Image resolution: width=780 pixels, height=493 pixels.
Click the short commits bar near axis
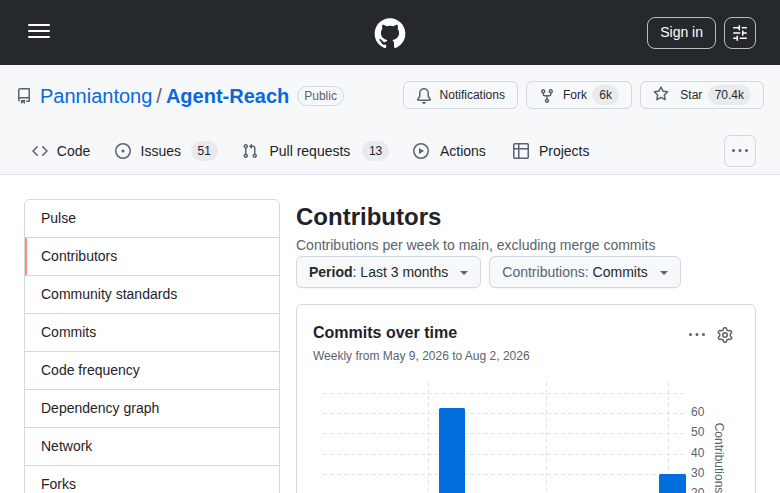click(673, 484)
